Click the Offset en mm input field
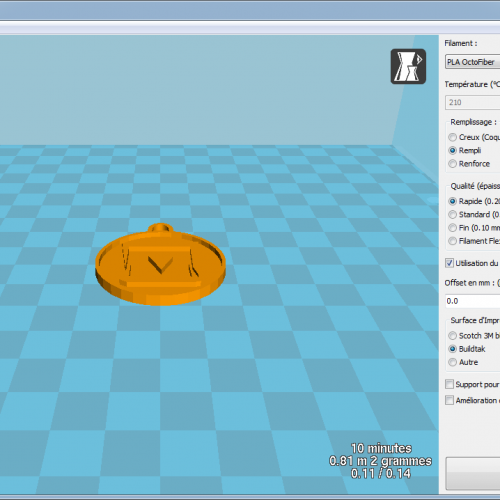The image size is (500, 500). [x=473, y=301]
